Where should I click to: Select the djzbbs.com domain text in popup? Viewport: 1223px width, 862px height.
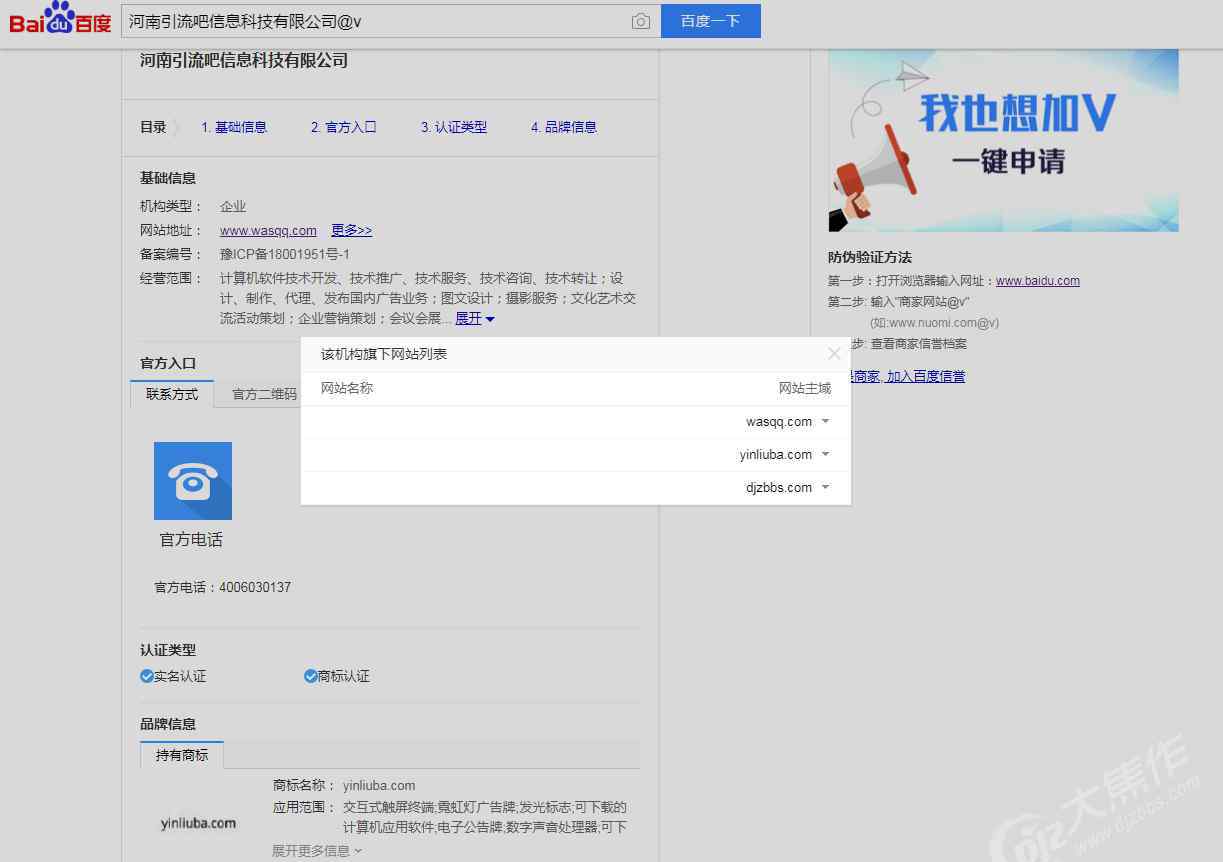coord(779,487)
